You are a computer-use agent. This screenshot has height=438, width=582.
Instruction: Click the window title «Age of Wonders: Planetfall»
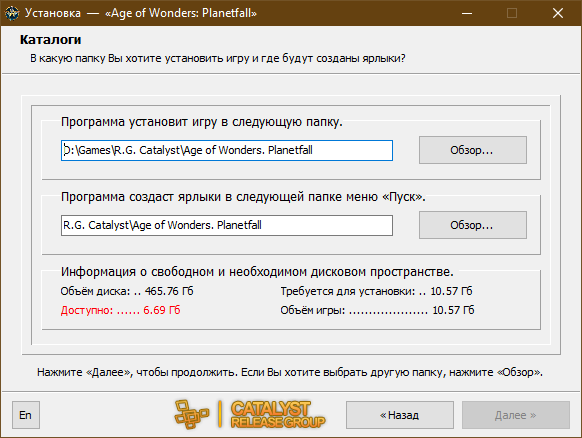click(x=181, y=13)
